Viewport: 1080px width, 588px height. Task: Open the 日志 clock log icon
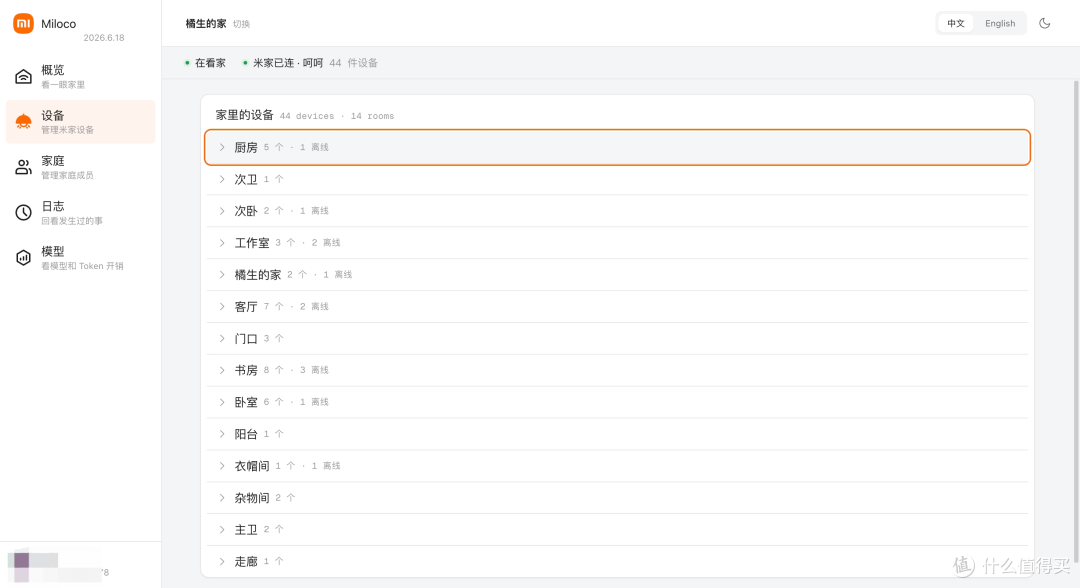[x=23, y=213]
